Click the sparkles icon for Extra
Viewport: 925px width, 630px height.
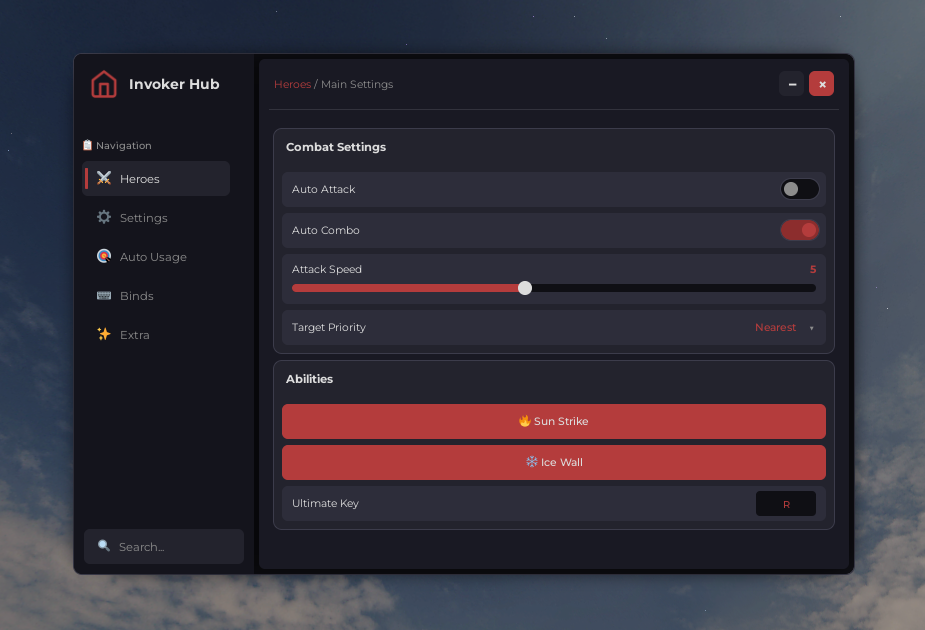click(x=104, y=335)
